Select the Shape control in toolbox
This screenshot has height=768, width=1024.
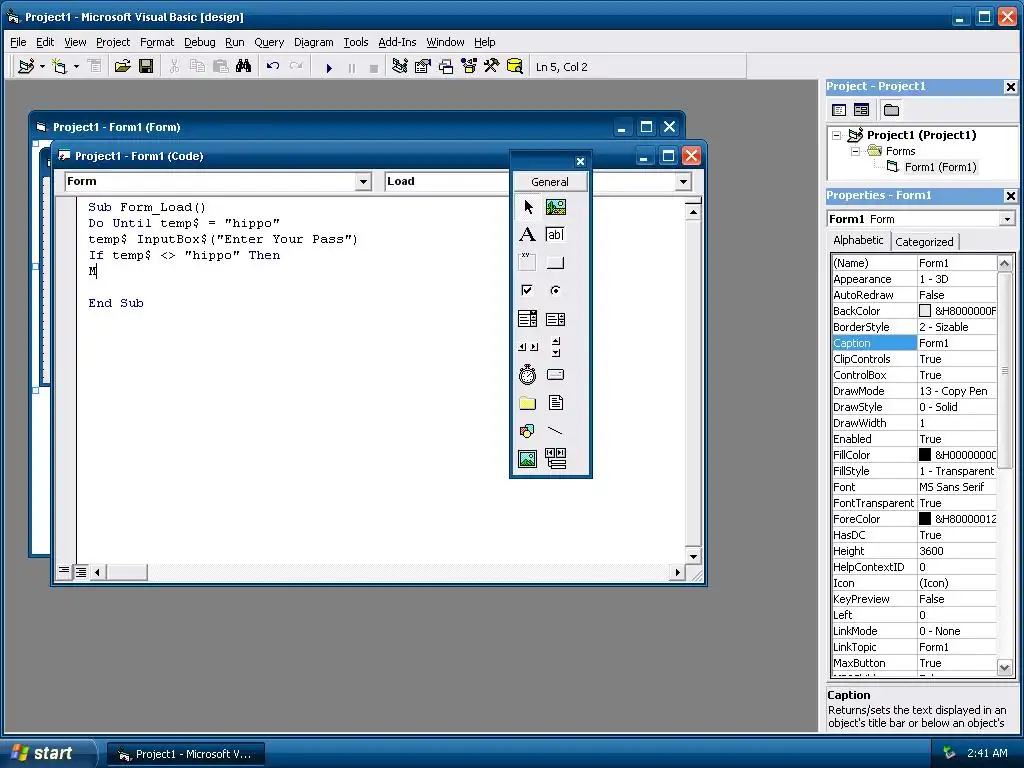pyautogui.click(x=528, y=431)
